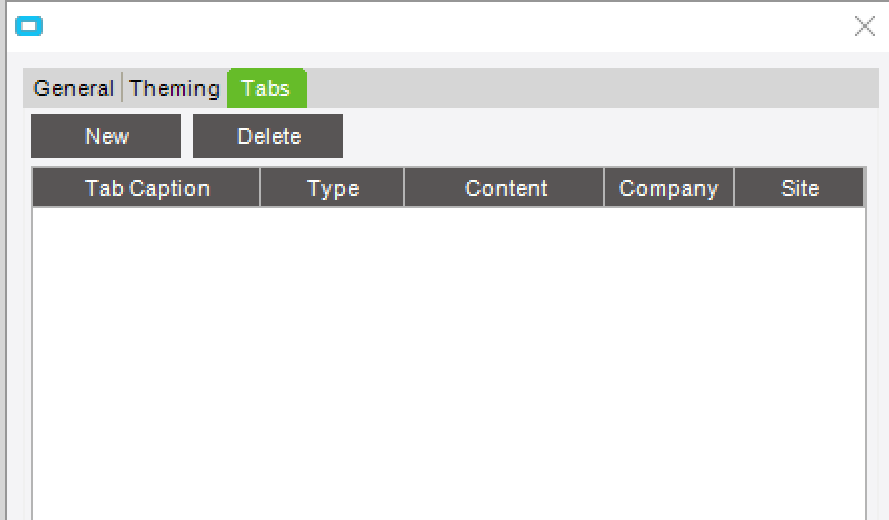Click the Content column header
The width and height of the screenshot is (889, 520).
point(506,188)
